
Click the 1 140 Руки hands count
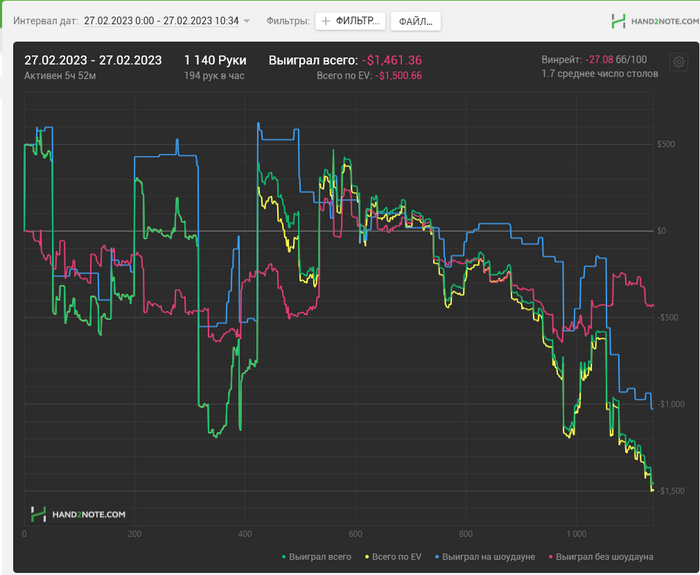tap(215, 60)
